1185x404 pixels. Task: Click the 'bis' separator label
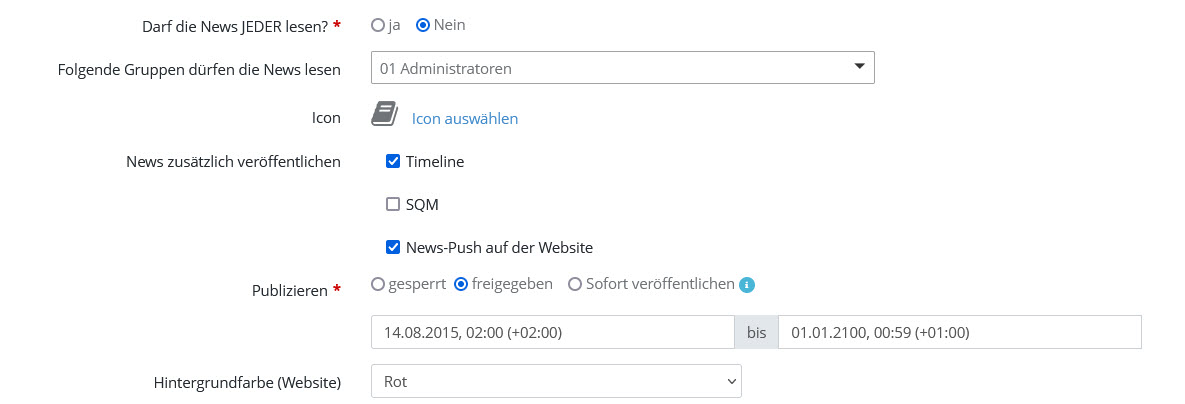pyautogui.click(x=756, y=332)
